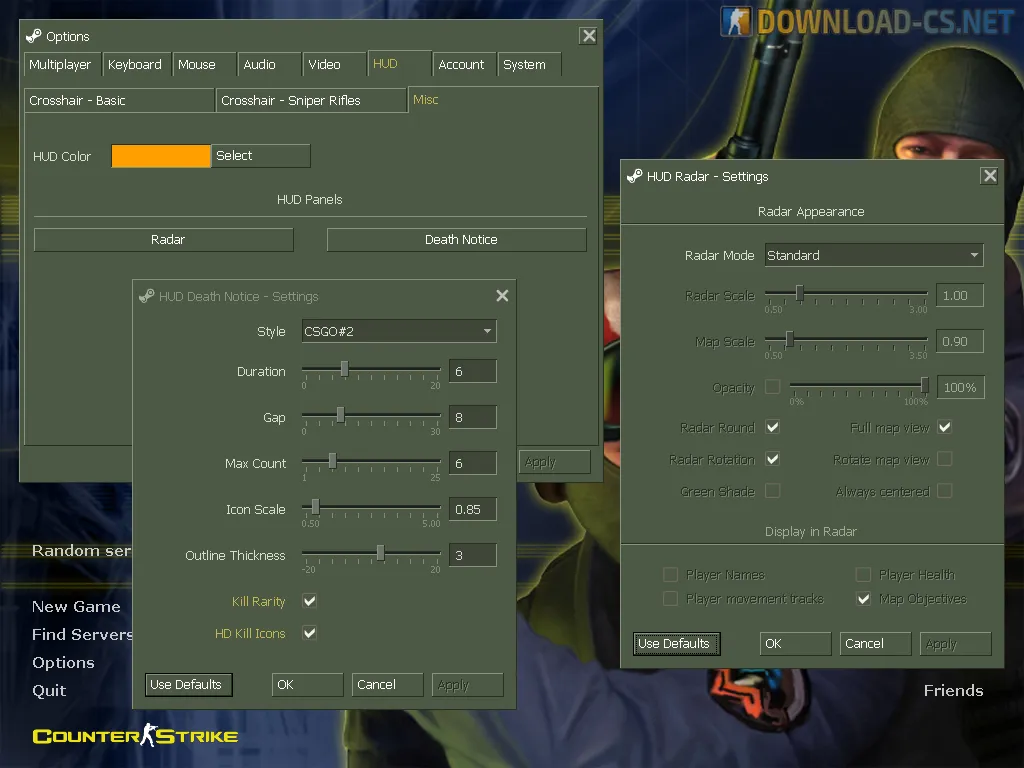This screenshot has height=768, width=1024.
Task: Click the Opacity percentage field
Action: click(961, 387)
